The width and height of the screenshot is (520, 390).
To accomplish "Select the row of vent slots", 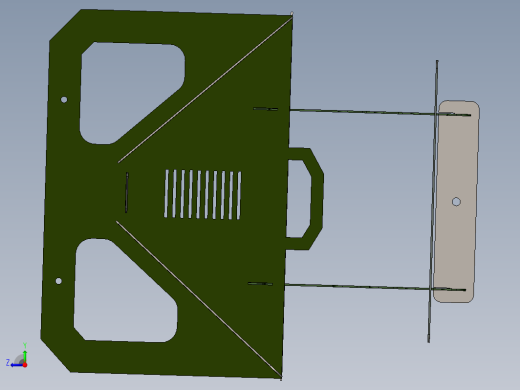I will tap(203, 195).
